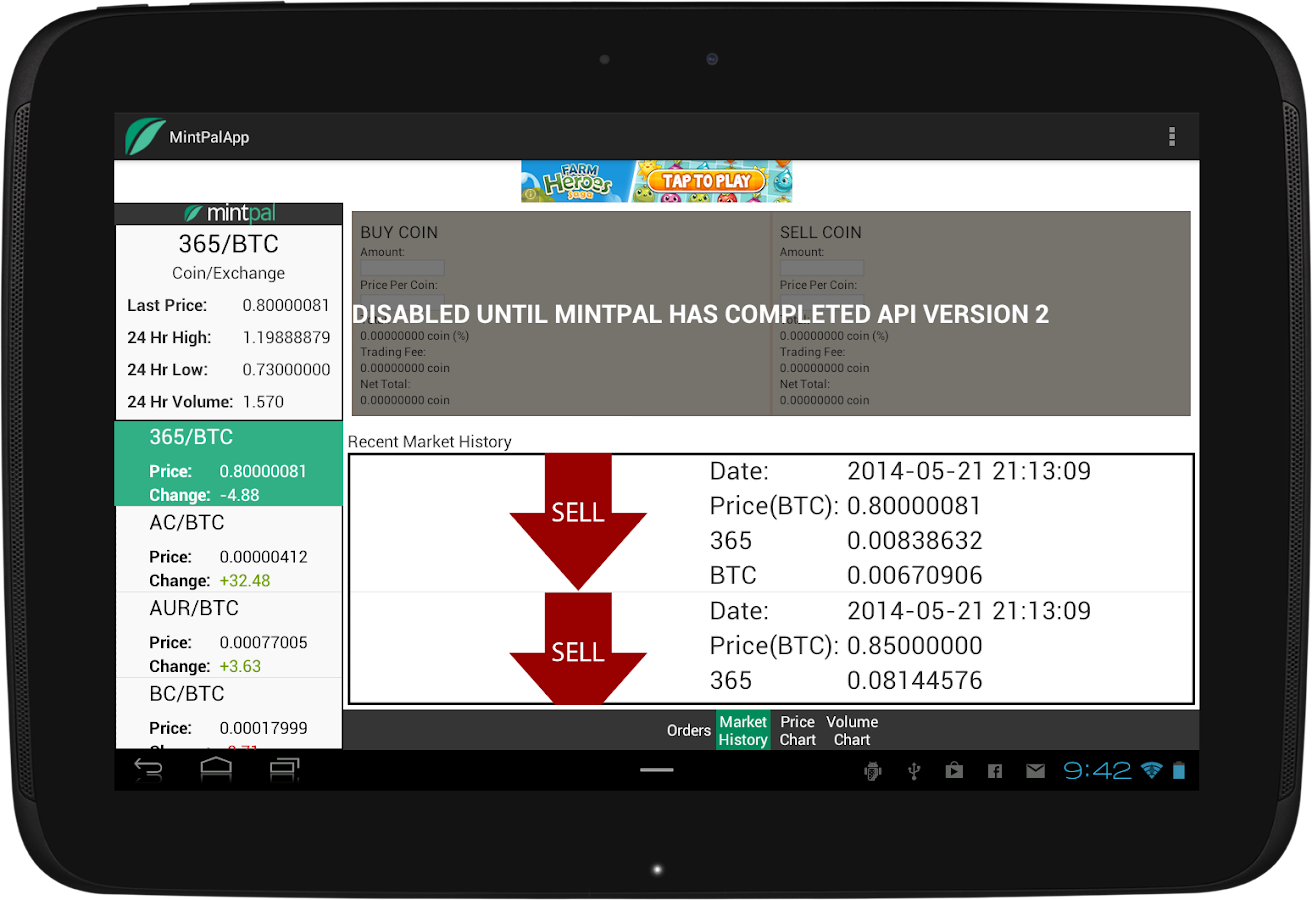Tap the 24 Hr Volume value 1.570
Image resolution: width=1312 pixels, height=900 pixels.
pos(263,402)
